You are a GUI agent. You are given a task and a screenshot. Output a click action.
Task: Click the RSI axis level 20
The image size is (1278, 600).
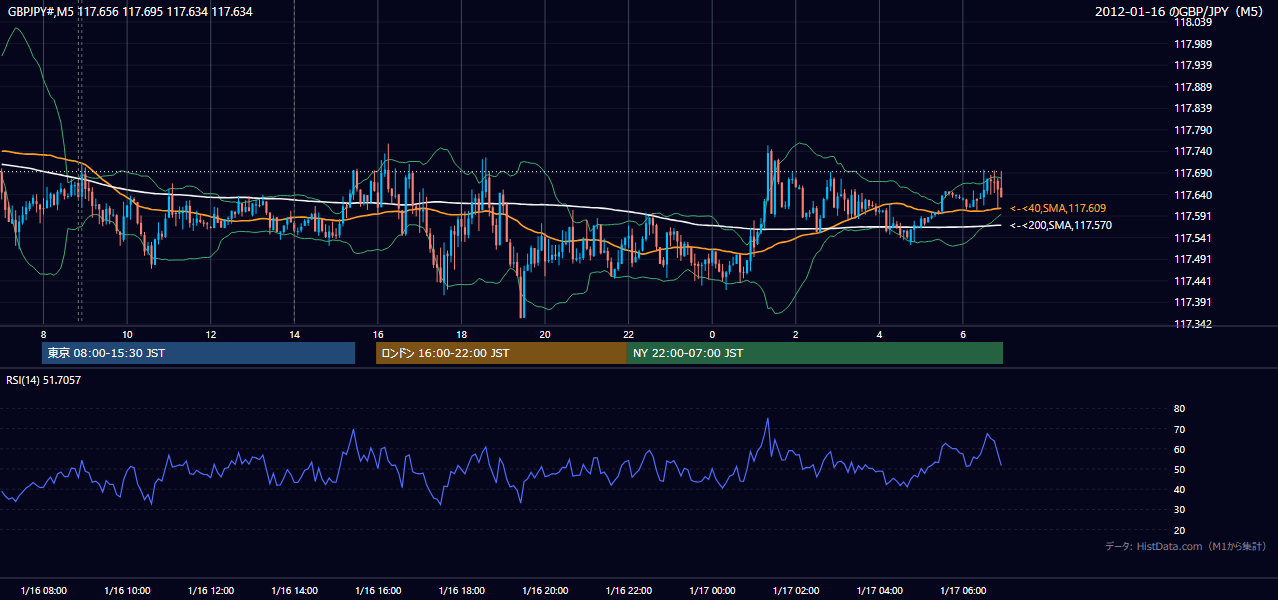click(x=1179, y=530)
